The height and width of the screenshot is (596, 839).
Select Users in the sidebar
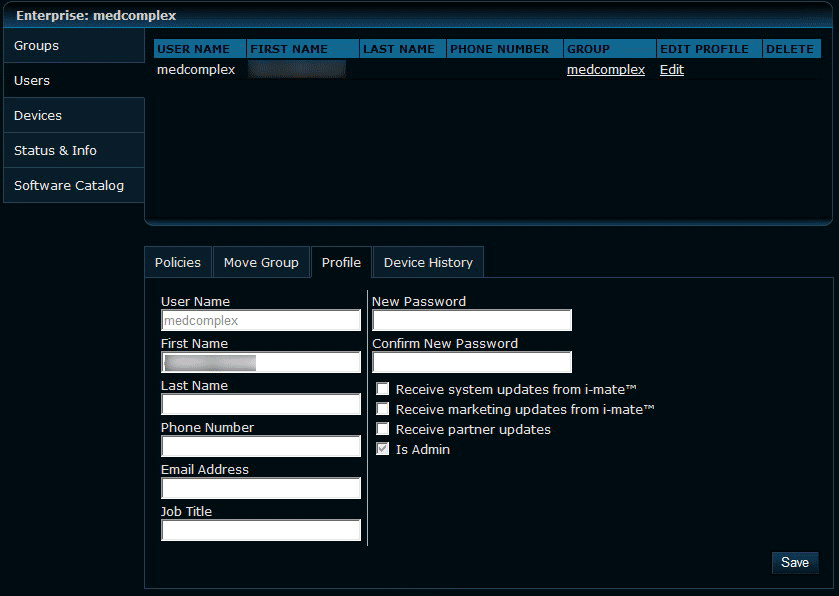pyautogui.click(x=32, y=81)
